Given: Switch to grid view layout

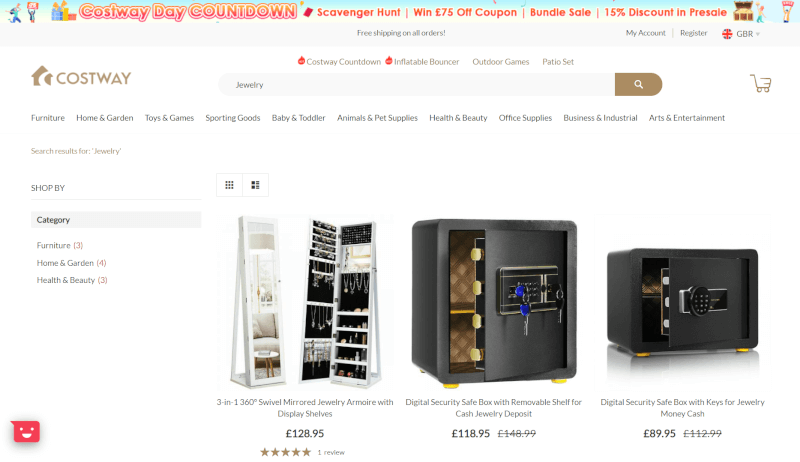Looking at the screenshot, I should (230, 185).
